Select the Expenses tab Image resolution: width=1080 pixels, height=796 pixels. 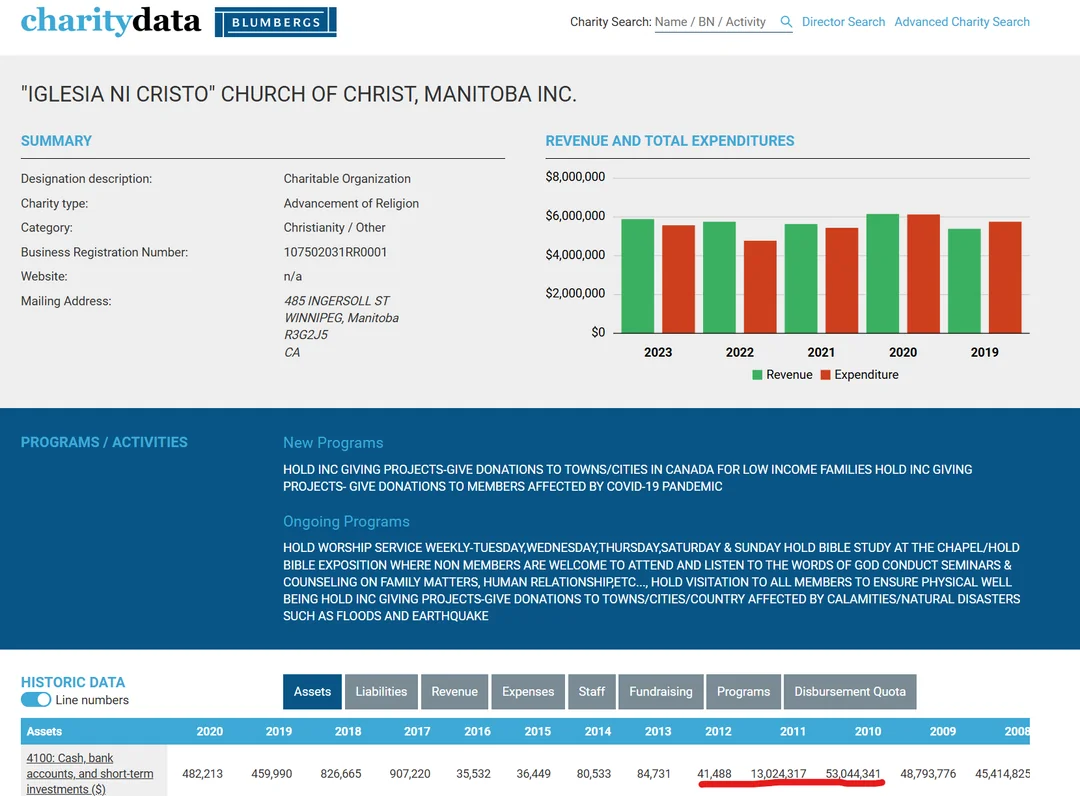(528, 691)
